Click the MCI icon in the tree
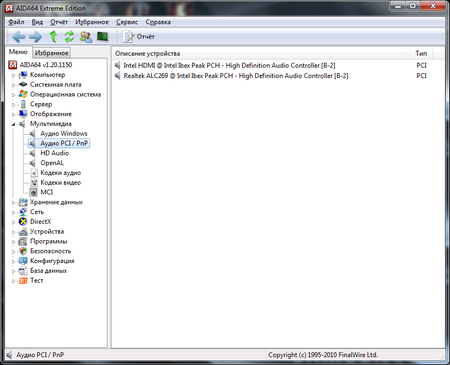 (x=33, y=192)
